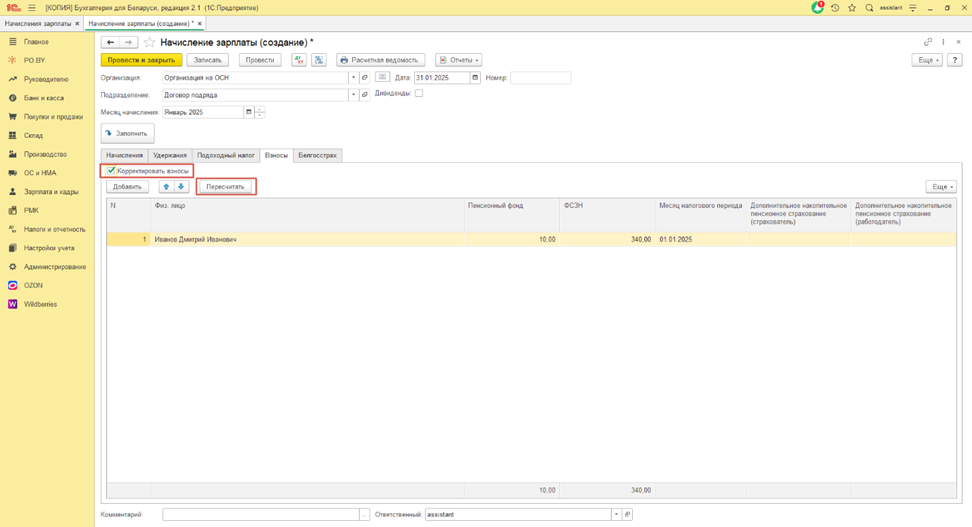Image resolution: width=972 pixels, height=527 pixels.
Task: Expand Подразделение dropdown list
Action: click(353, 95)
